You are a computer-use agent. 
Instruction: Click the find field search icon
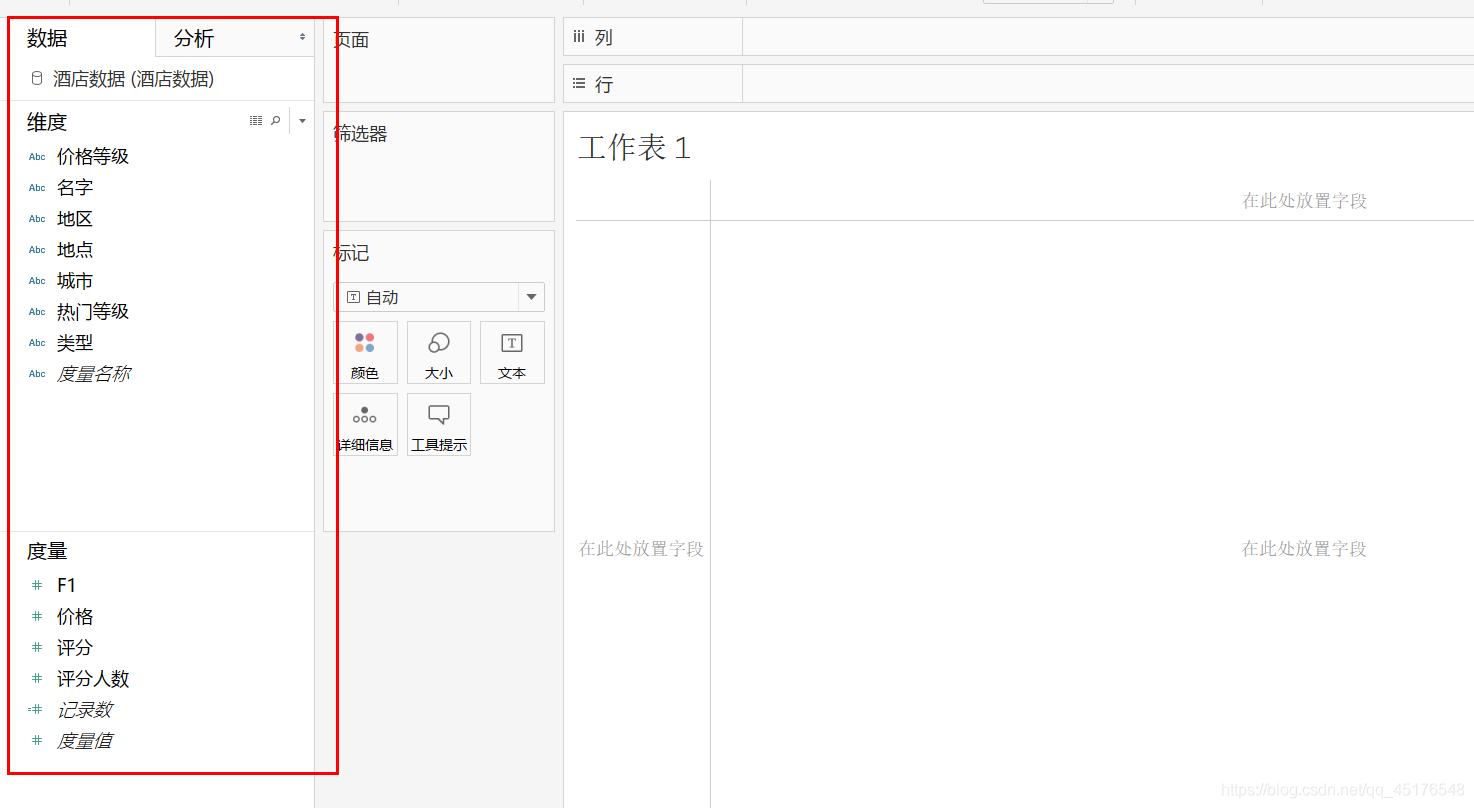276,121
